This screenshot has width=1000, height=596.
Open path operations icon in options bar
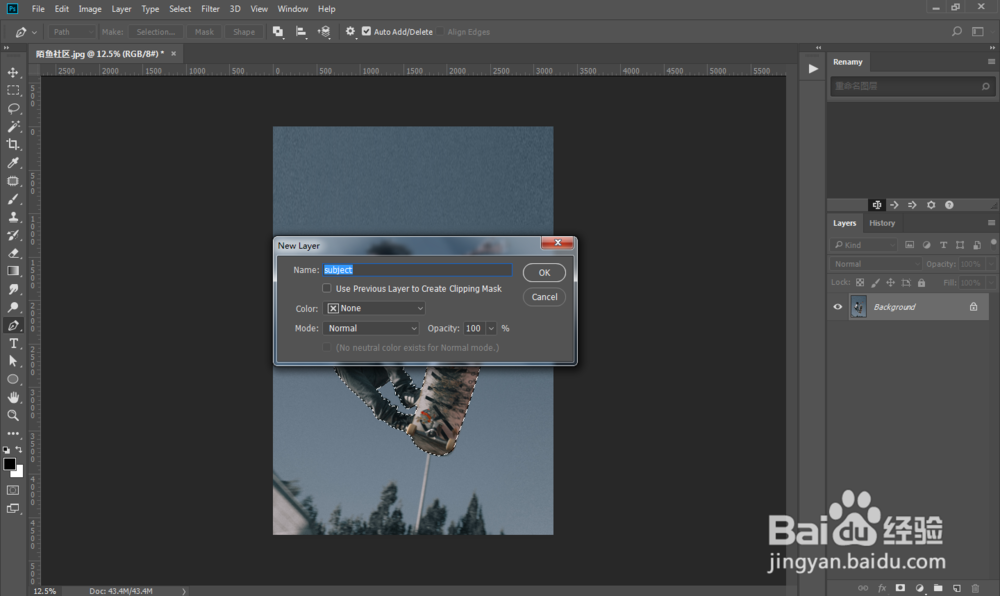pos(277,31)
